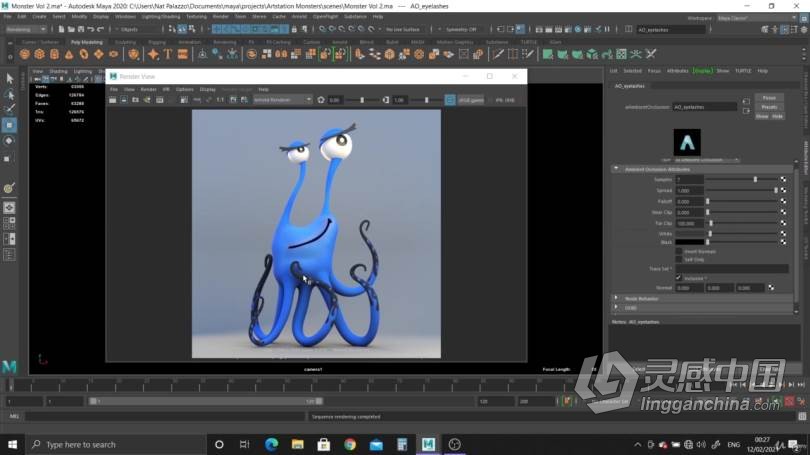Create a polygon sphere from the shelf

24,54
